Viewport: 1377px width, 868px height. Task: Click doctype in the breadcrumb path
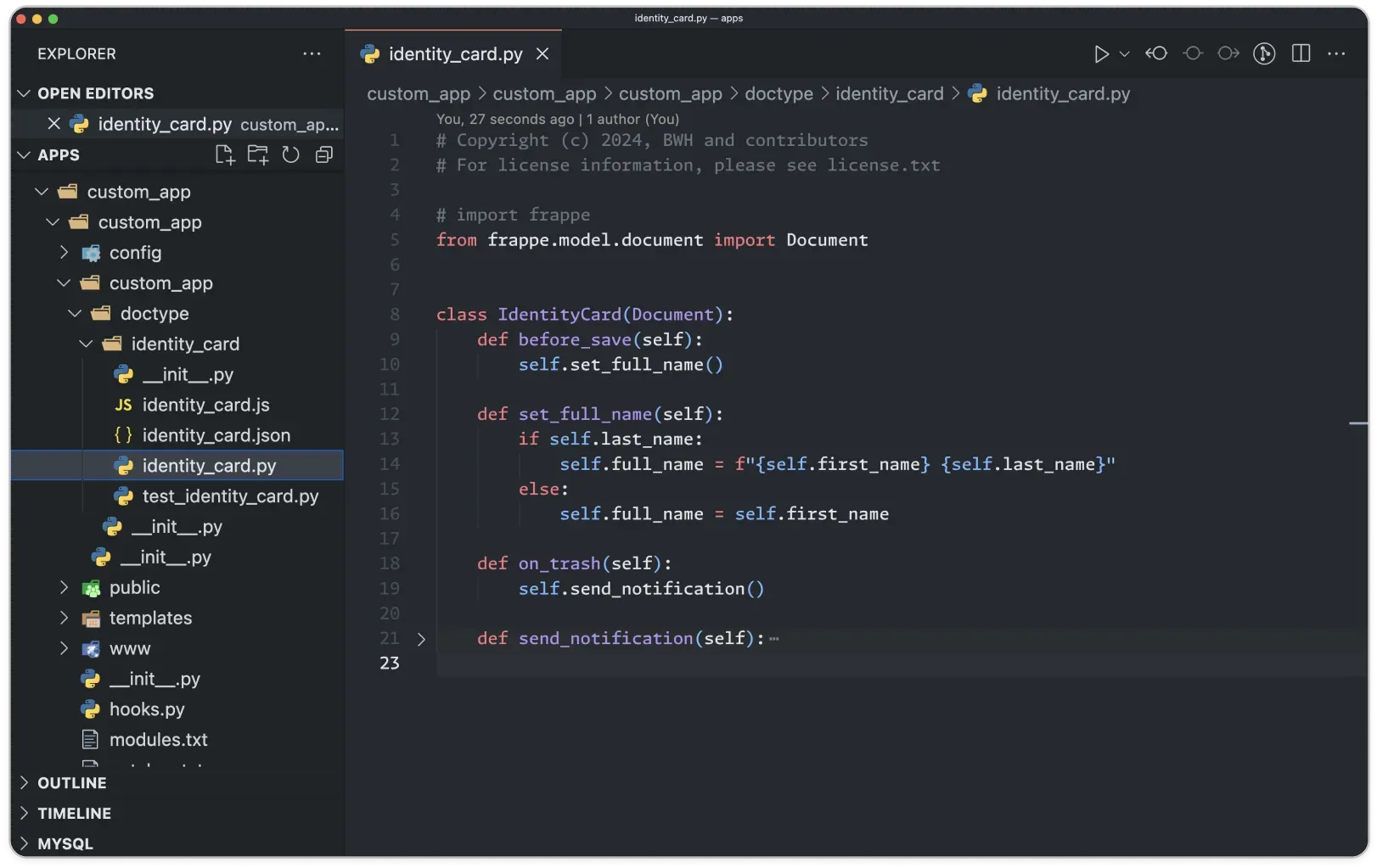[x=778, y=94]
